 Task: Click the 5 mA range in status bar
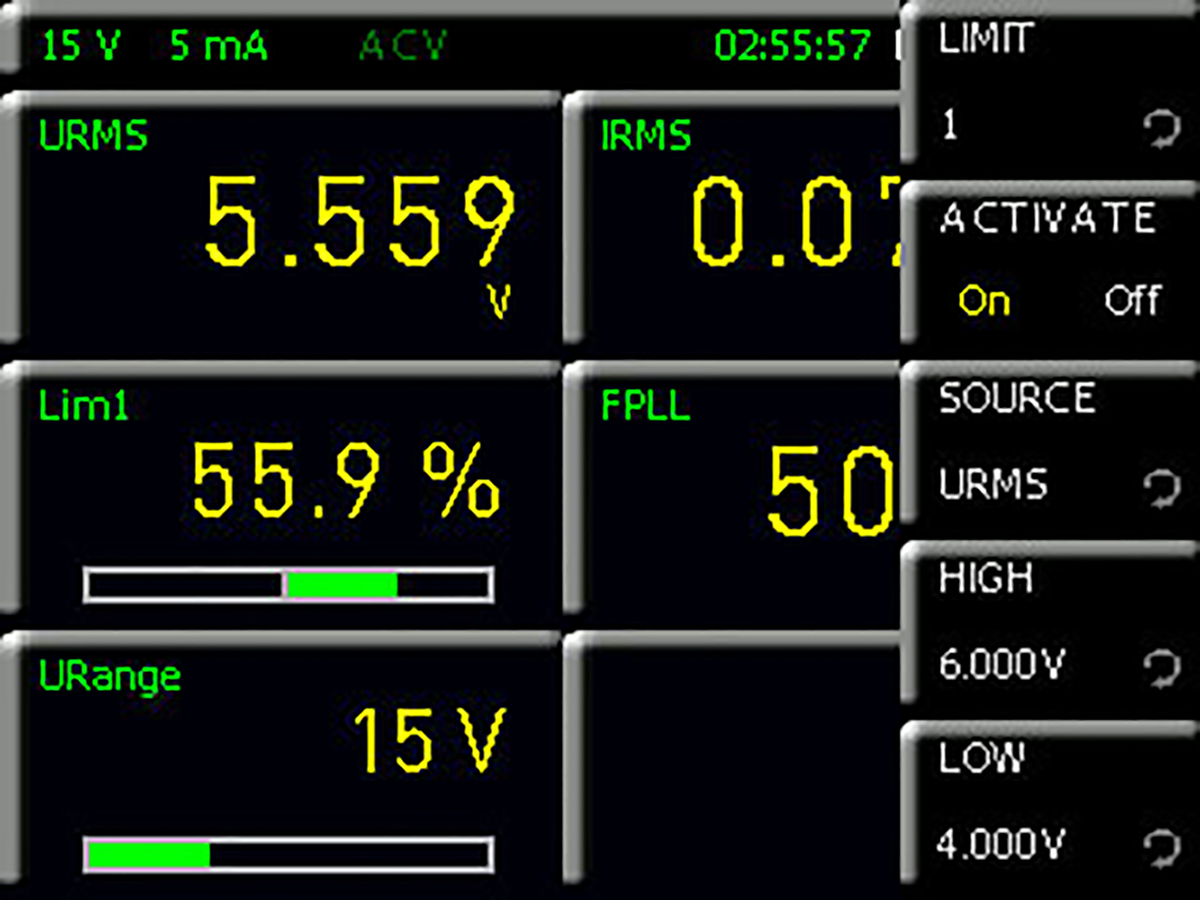coord(218,47)
